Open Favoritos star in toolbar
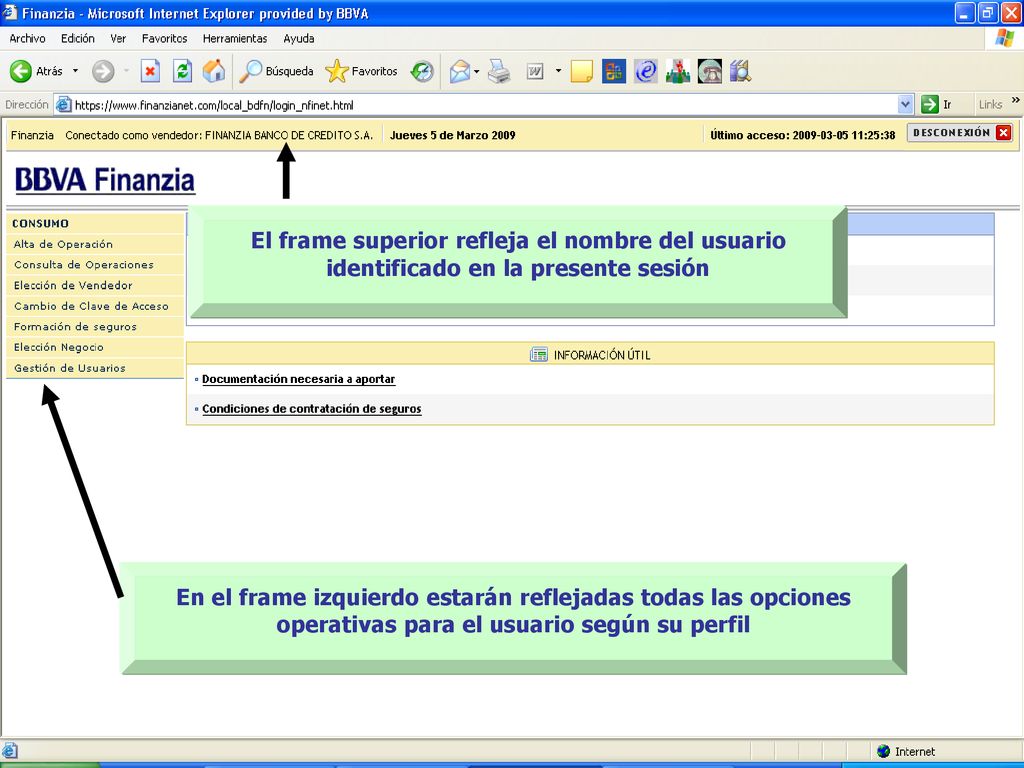1024x768 pixels. 361,71
